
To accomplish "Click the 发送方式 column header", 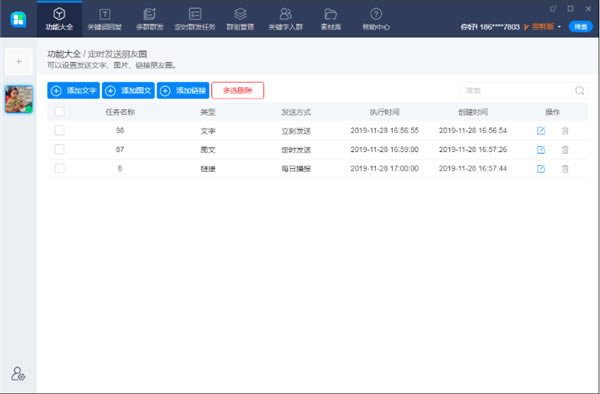I will point(296,112).
